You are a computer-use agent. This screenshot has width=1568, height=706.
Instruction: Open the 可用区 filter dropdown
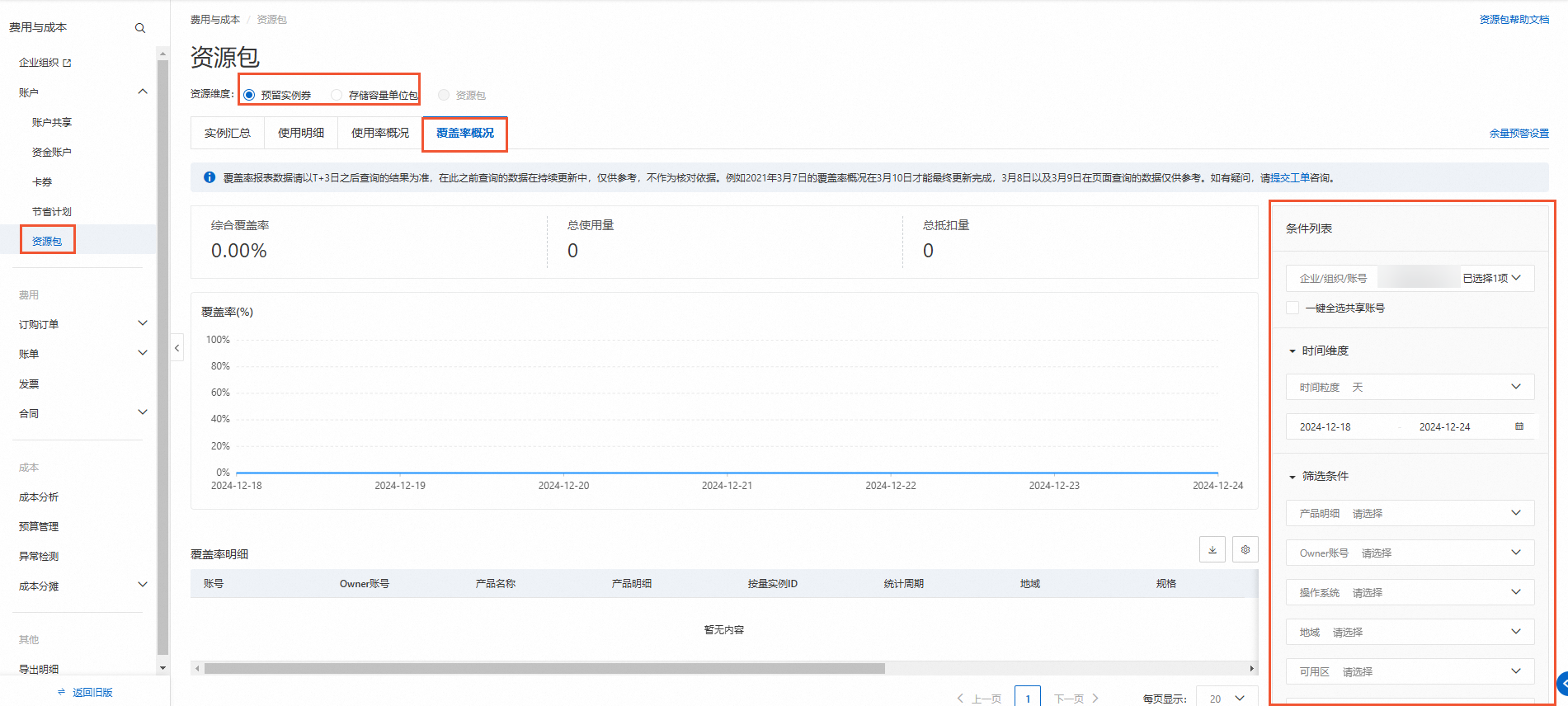(x=1410, y=671)
